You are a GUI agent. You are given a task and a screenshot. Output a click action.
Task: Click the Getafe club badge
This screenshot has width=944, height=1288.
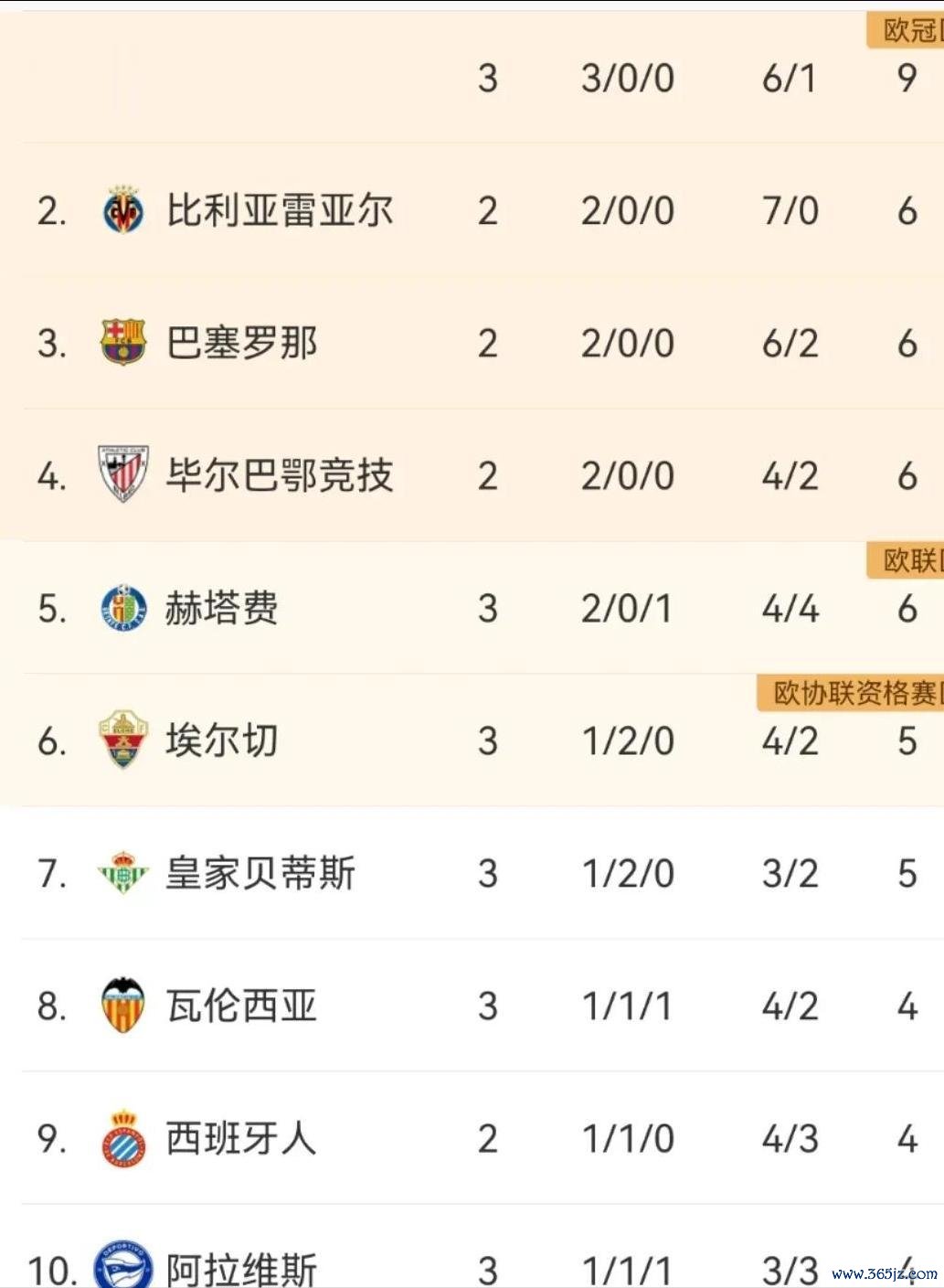pos(122,608)
